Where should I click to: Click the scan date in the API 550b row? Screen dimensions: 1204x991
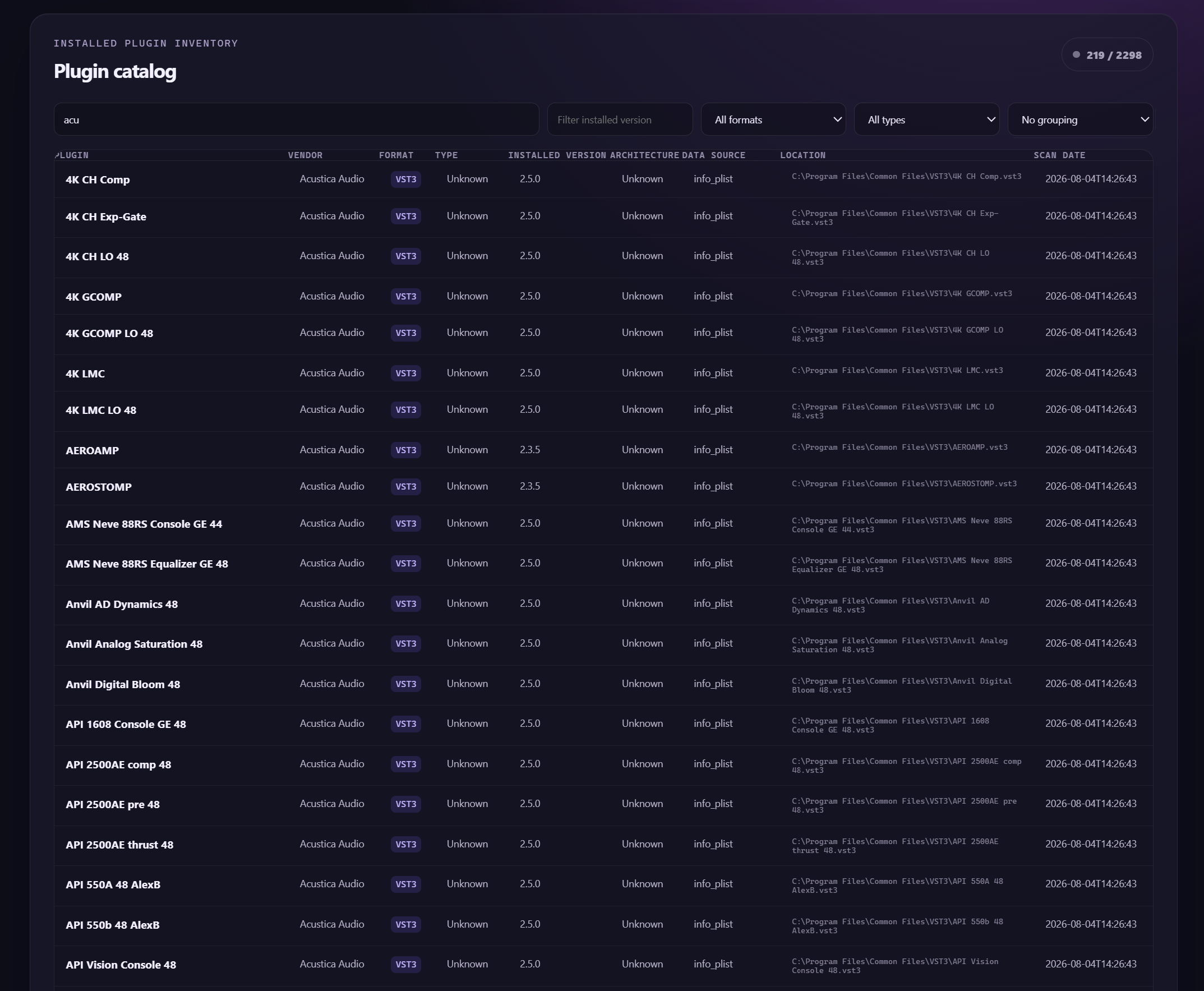click(x=1091, y=924)
